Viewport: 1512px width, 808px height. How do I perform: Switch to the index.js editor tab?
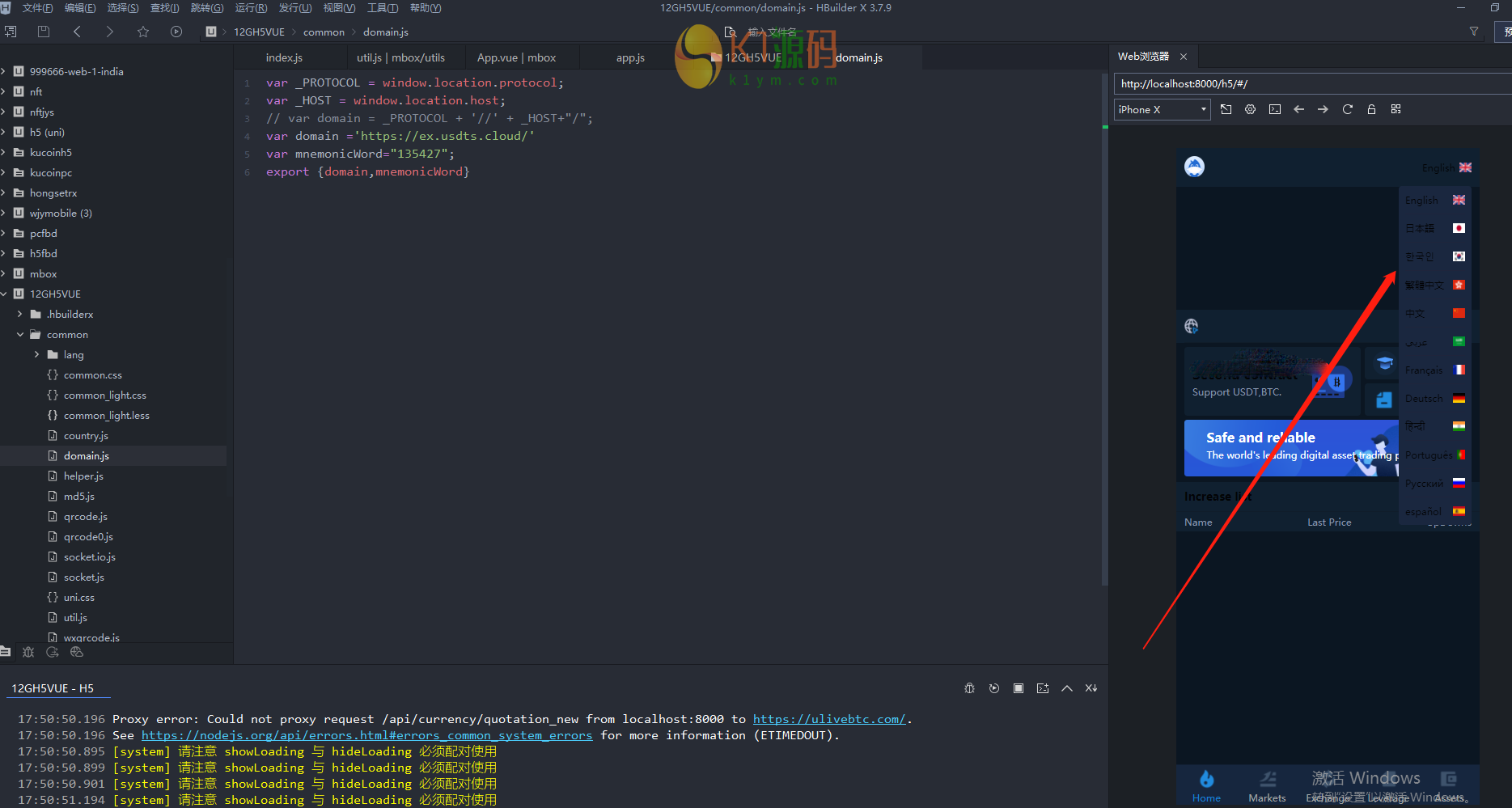(284, 57)
